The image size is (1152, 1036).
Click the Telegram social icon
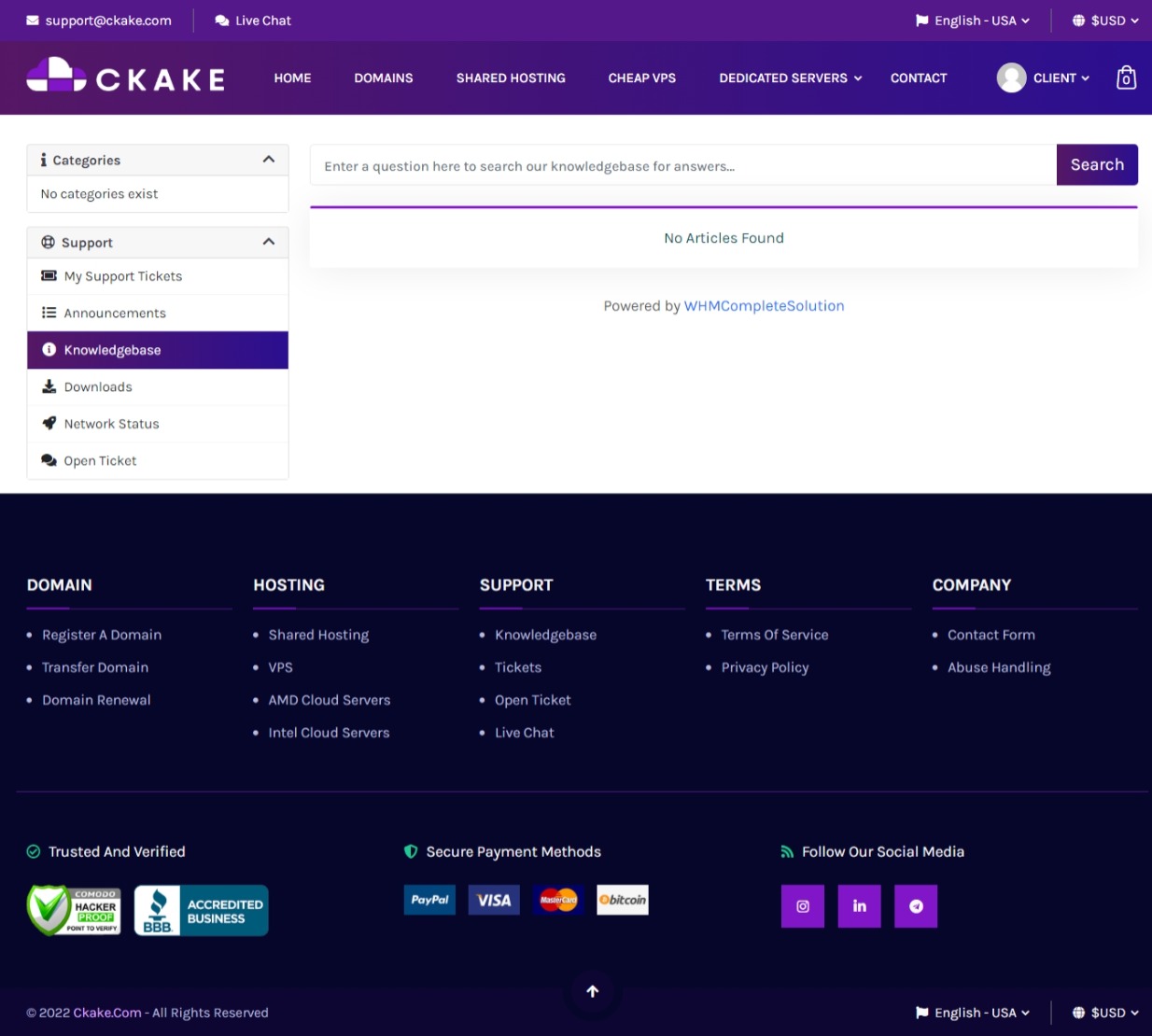click(x=916, y=905)
